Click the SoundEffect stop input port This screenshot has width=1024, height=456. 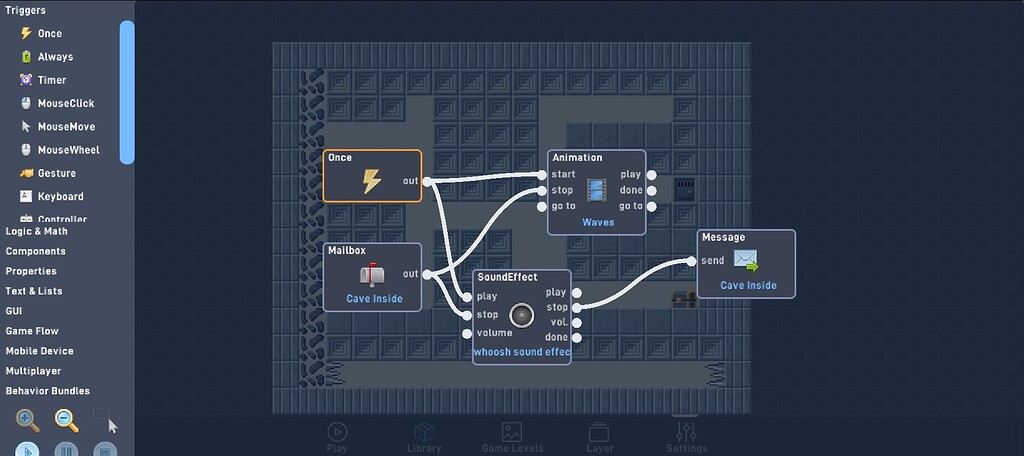pos(466,316)
